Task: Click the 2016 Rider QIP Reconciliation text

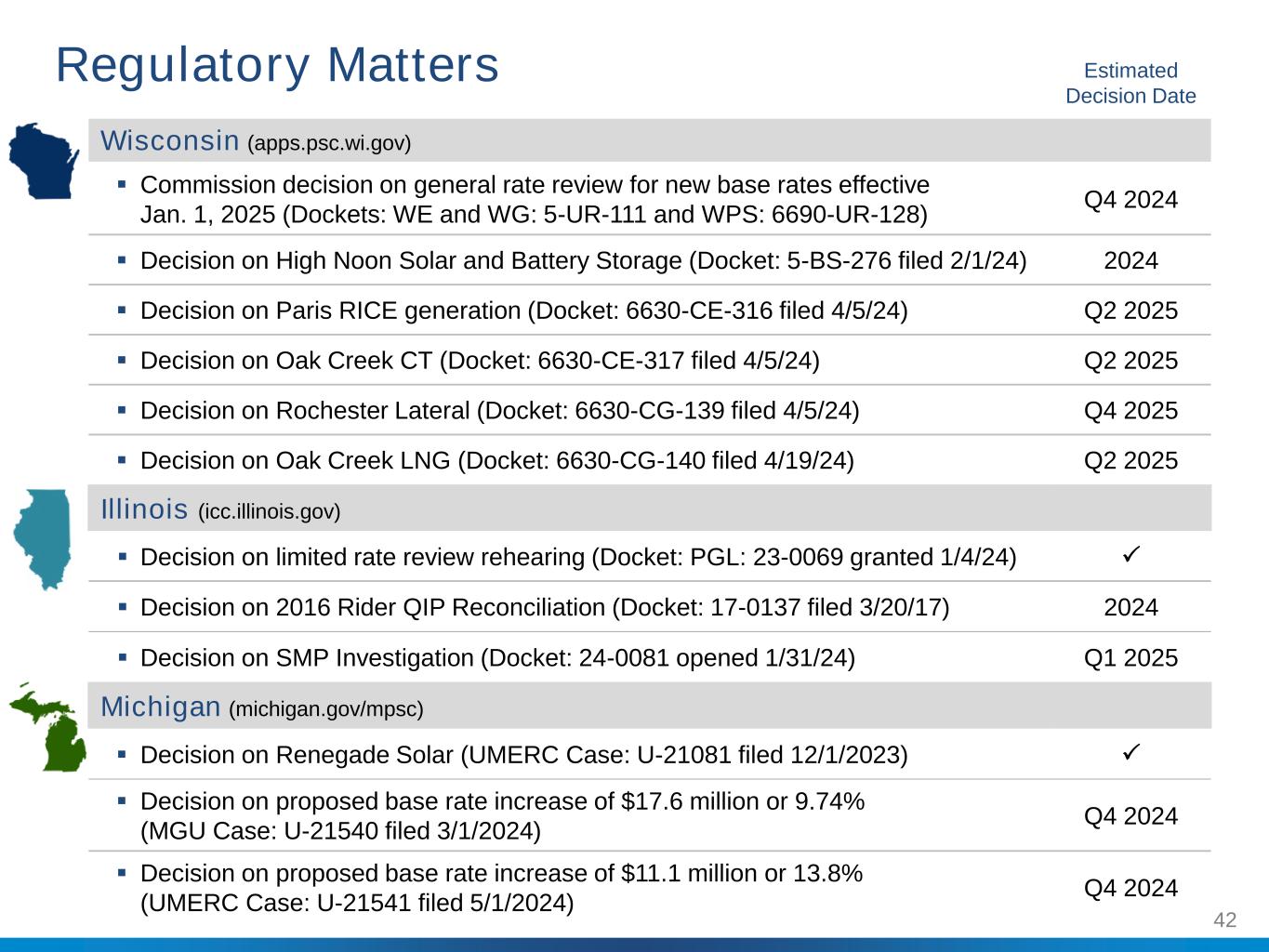Action: [545, 608]
